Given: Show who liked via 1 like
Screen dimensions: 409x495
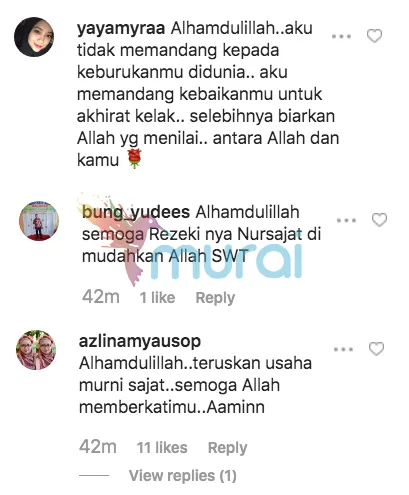Looking at the screenshot, I should (157, 298).
